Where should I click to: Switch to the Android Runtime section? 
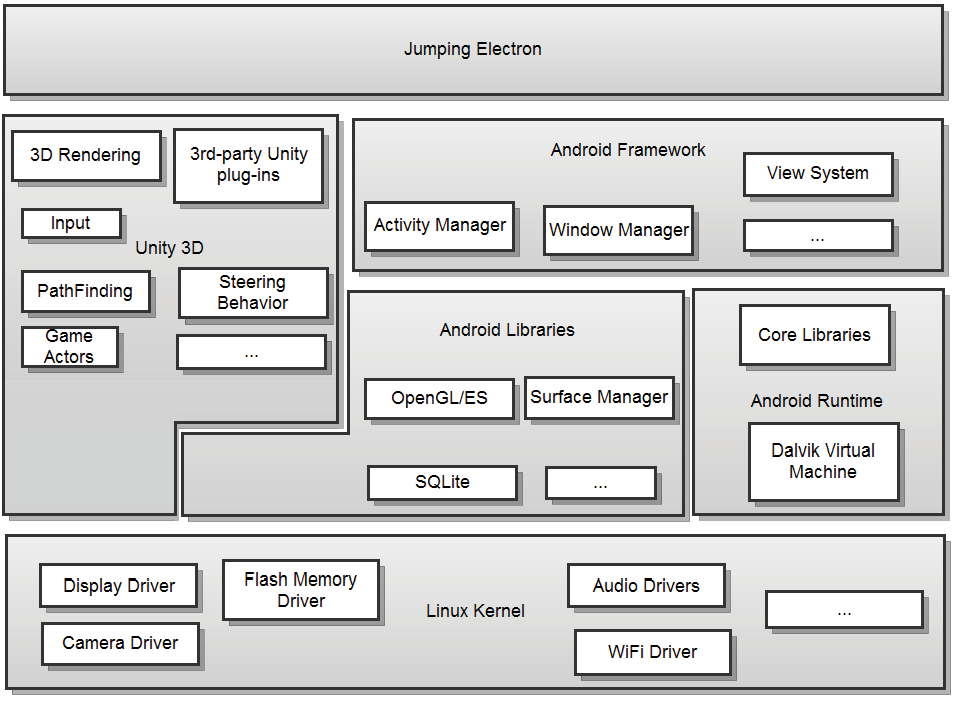[x=816, y=400]
